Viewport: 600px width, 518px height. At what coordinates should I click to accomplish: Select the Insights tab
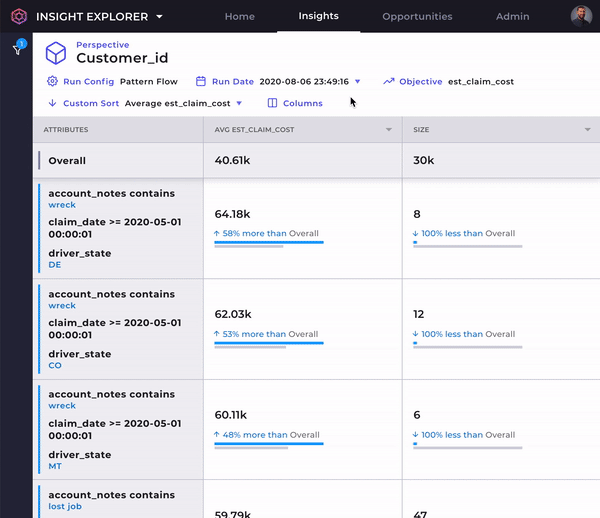point(318,16)
